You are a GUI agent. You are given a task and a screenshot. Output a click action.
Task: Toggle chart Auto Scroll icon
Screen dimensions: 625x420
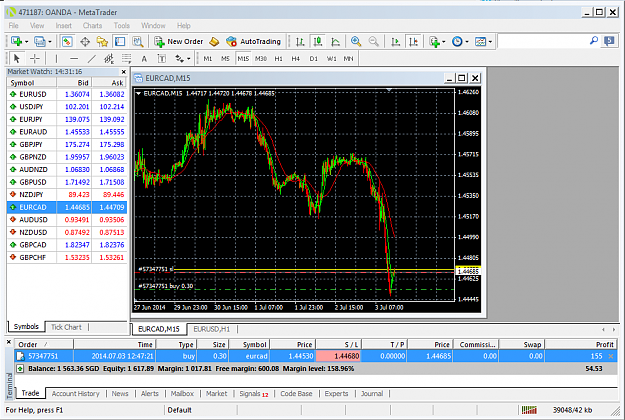coord(395,41)
